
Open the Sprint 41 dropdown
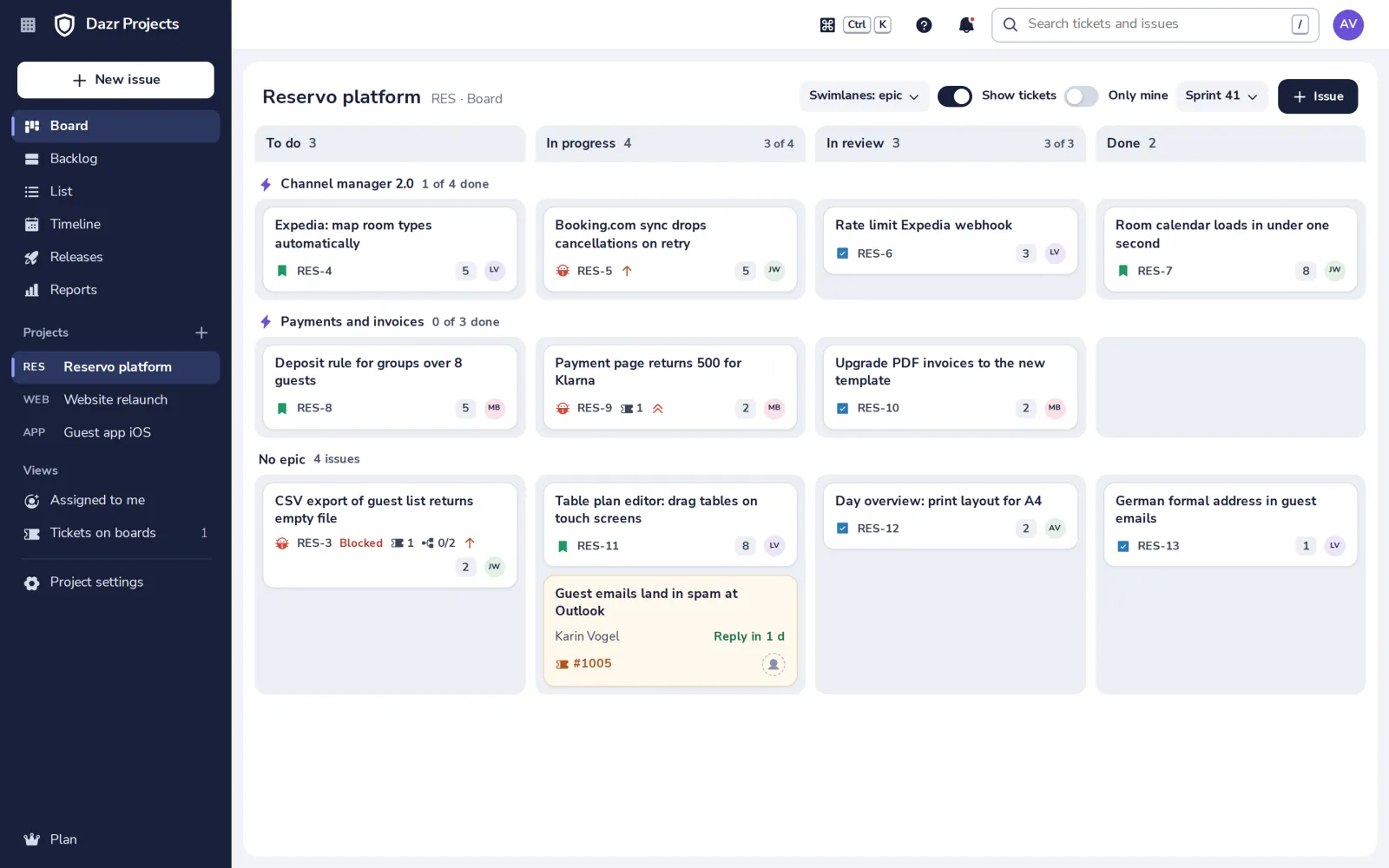(x=1221, y=96)
